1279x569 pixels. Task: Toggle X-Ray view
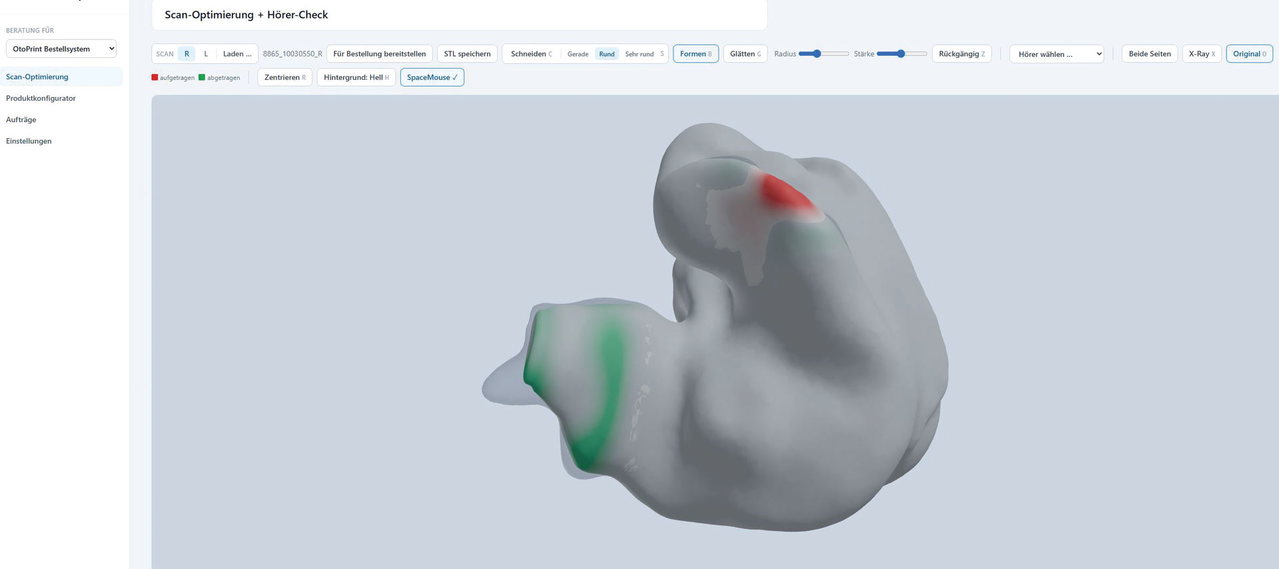pyautogui.click(x=1202, y=54)
